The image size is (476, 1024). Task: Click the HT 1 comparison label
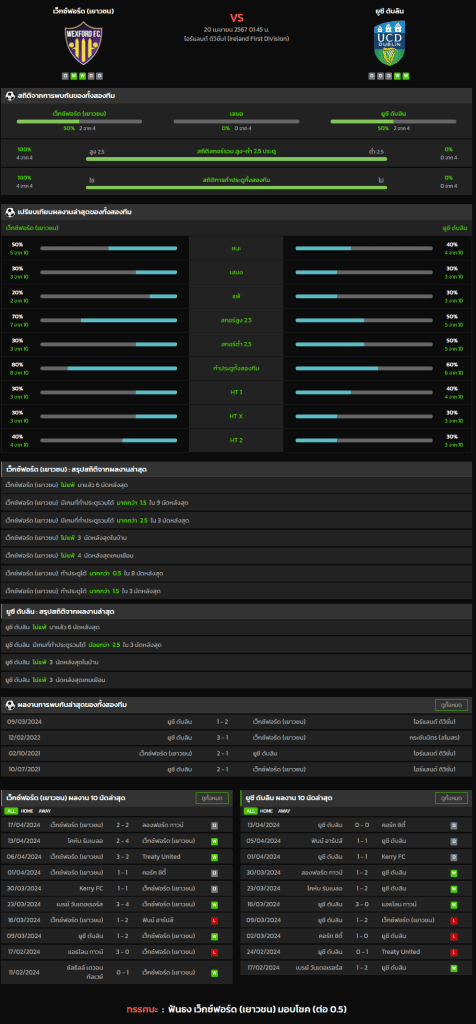click(x=236, y=392)
